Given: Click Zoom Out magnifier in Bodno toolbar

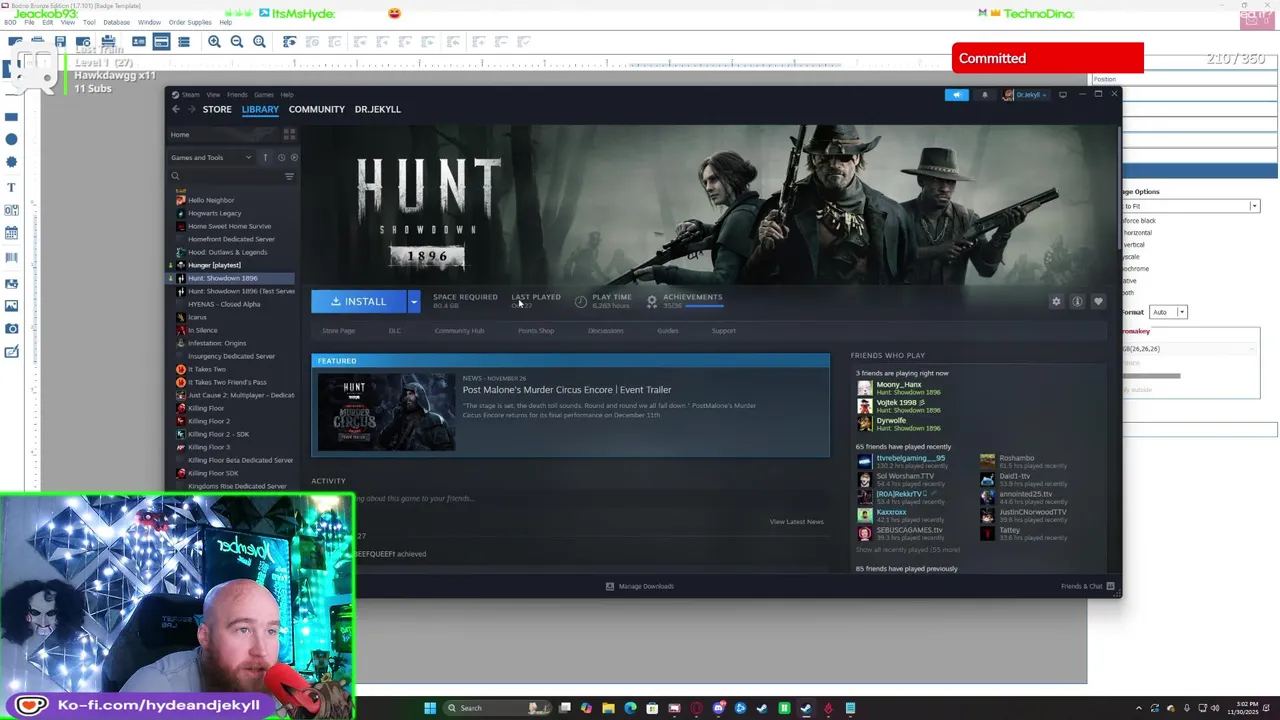Looking at the screenshot, I should tap(237, 41).
